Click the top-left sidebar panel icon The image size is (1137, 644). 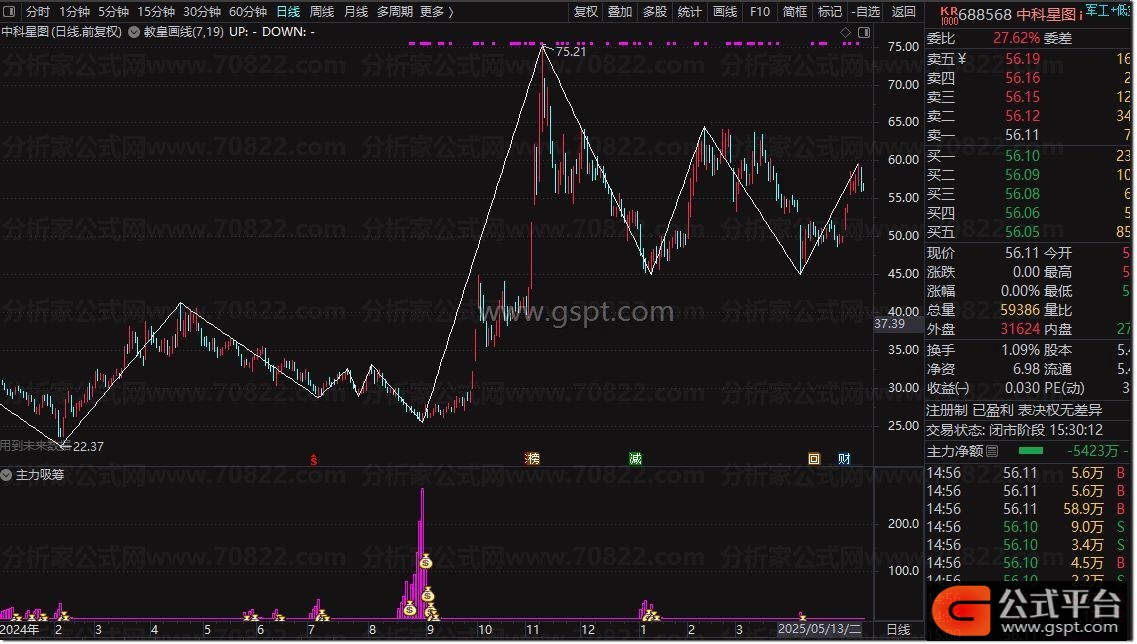point(9,12)
